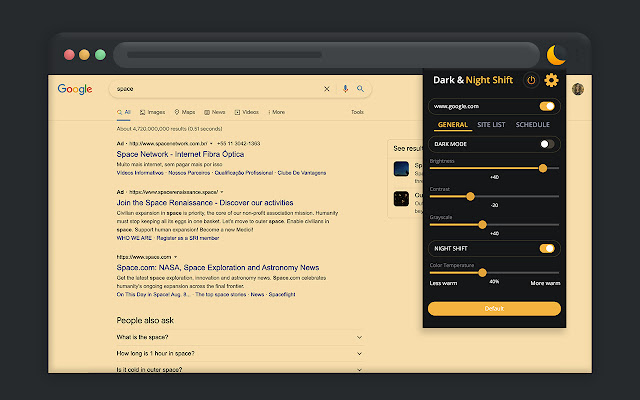Expand "What is the space?" question

pyautogui.click(x=240, y=338)
